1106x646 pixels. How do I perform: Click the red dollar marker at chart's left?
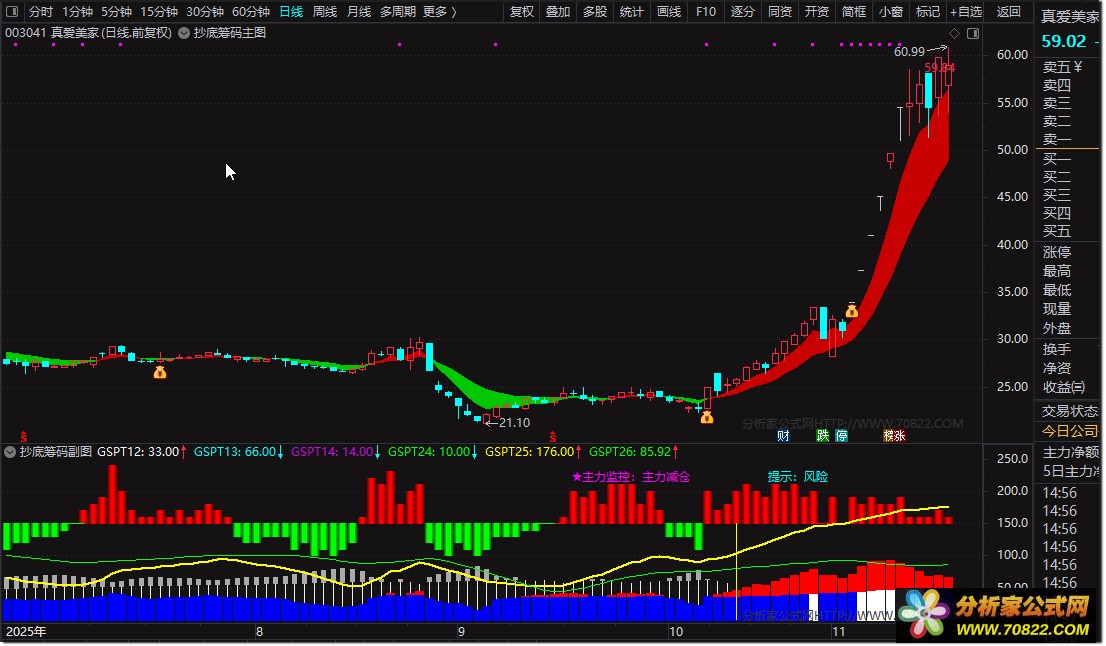[23, 437]
